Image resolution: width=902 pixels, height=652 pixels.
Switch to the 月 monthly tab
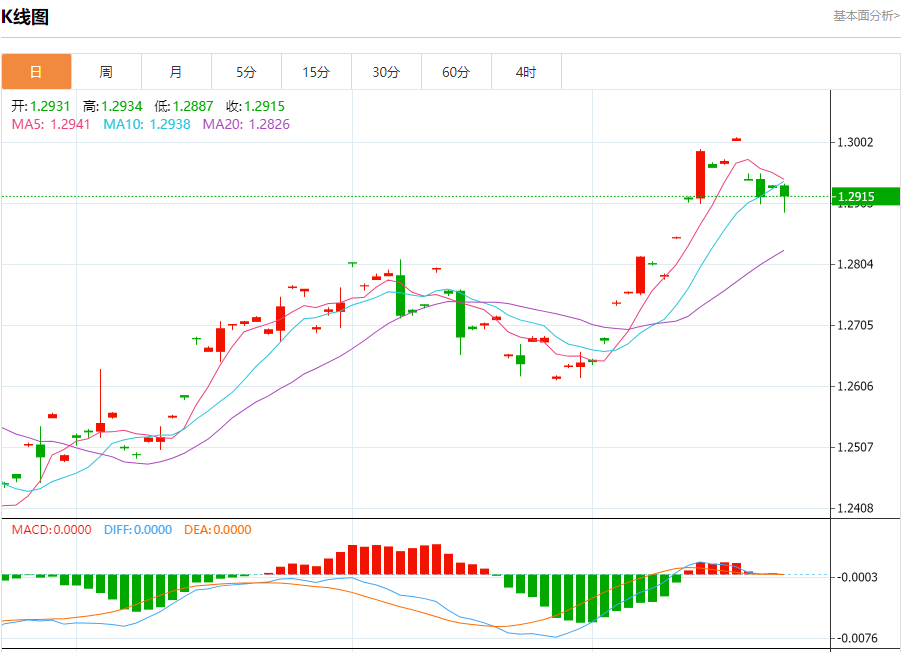point(176,72)
